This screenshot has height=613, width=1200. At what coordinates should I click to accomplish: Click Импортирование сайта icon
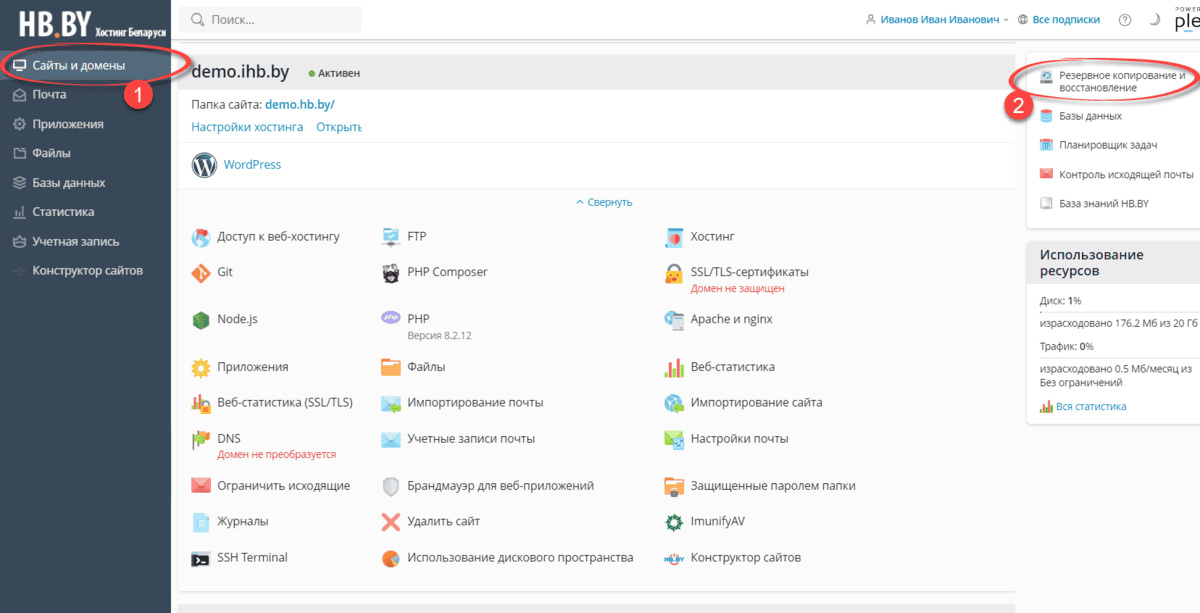[x=674, y=403]
